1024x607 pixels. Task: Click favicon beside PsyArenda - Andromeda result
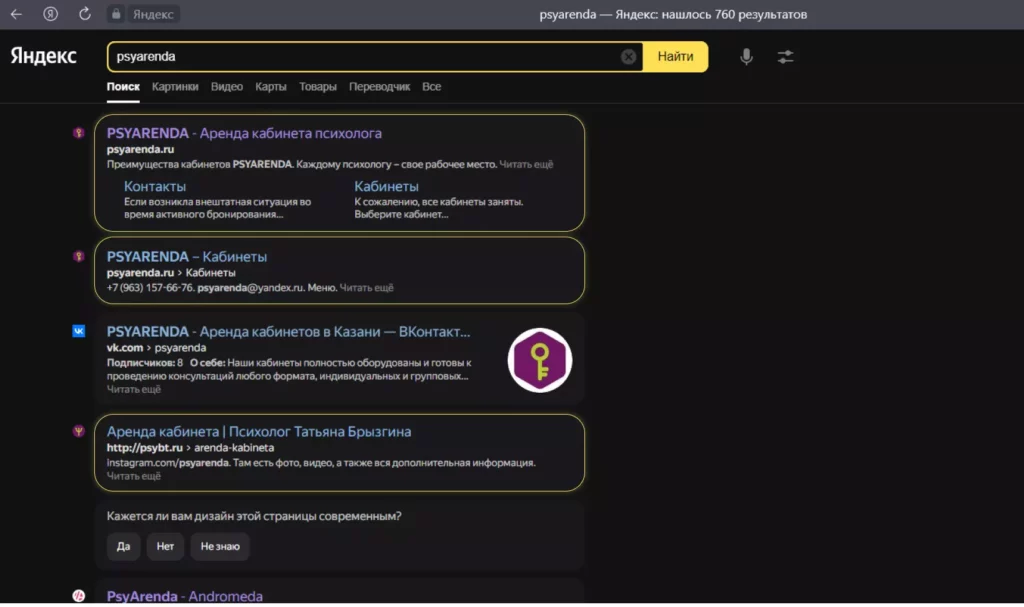pyautogui.click(x=78, y=596)
